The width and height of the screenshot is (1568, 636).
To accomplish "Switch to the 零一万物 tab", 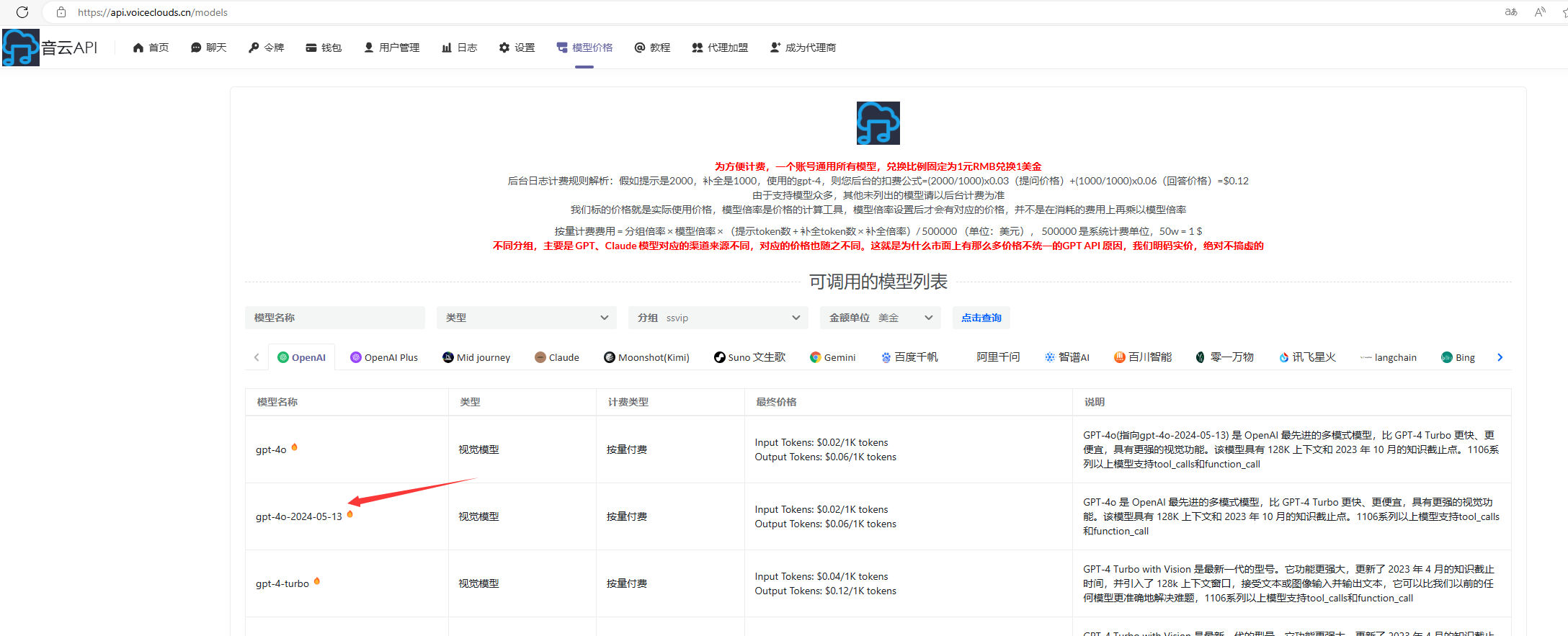I will click(x=1225, y=357).
